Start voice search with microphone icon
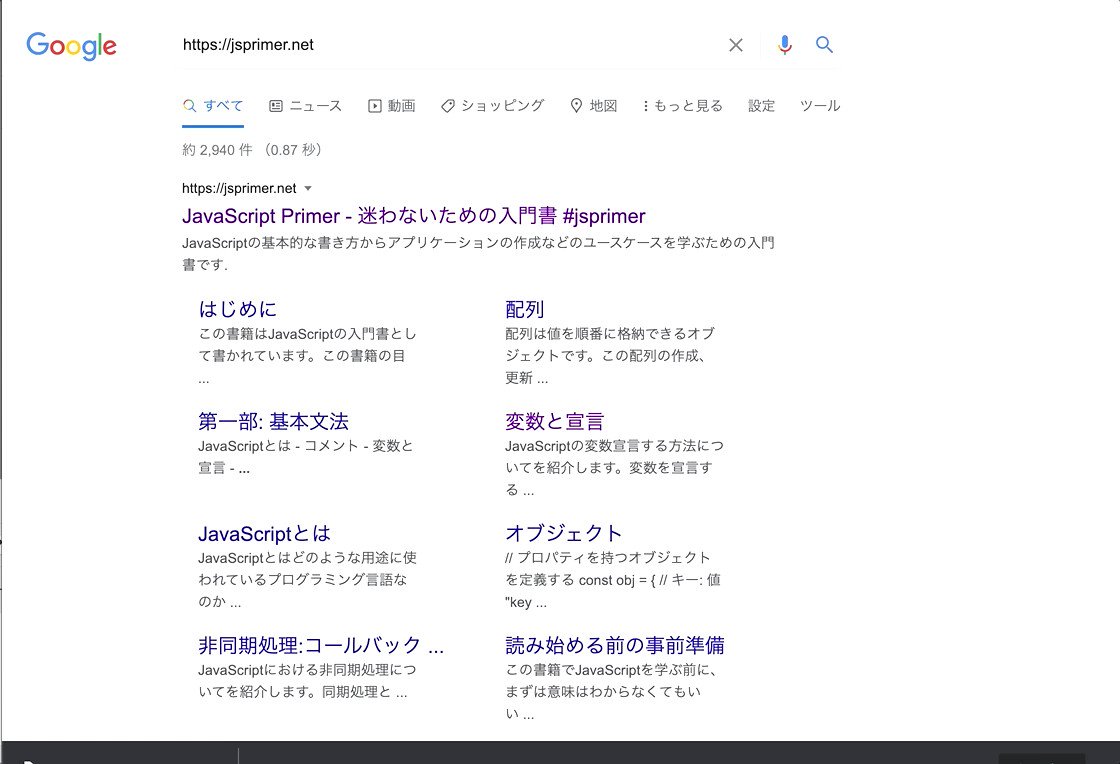The image size is (1120, 764). pyautogui.click(x=784, y=45)
